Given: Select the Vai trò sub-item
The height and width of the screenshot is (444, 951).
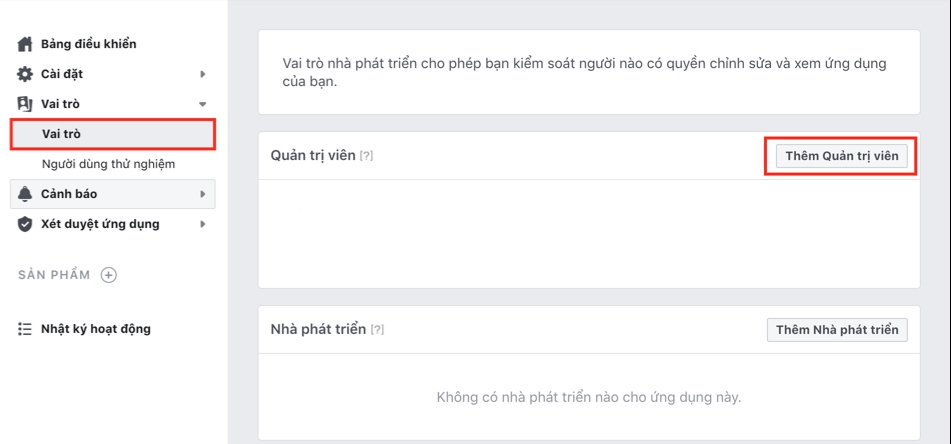Looking at the screenshot, I should 62,134.
